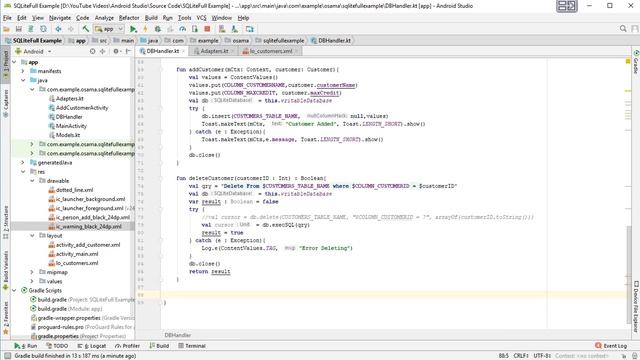Click the Save All toolbar icon
The height and width of the screenshot is (360, 640).
(19, 29)
